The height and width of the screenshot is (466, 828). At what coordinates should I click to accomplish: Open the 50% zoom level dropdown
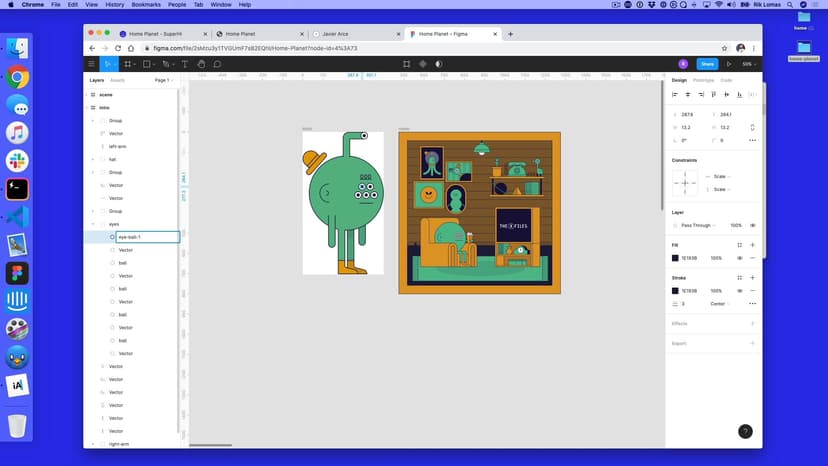point(748,64)
